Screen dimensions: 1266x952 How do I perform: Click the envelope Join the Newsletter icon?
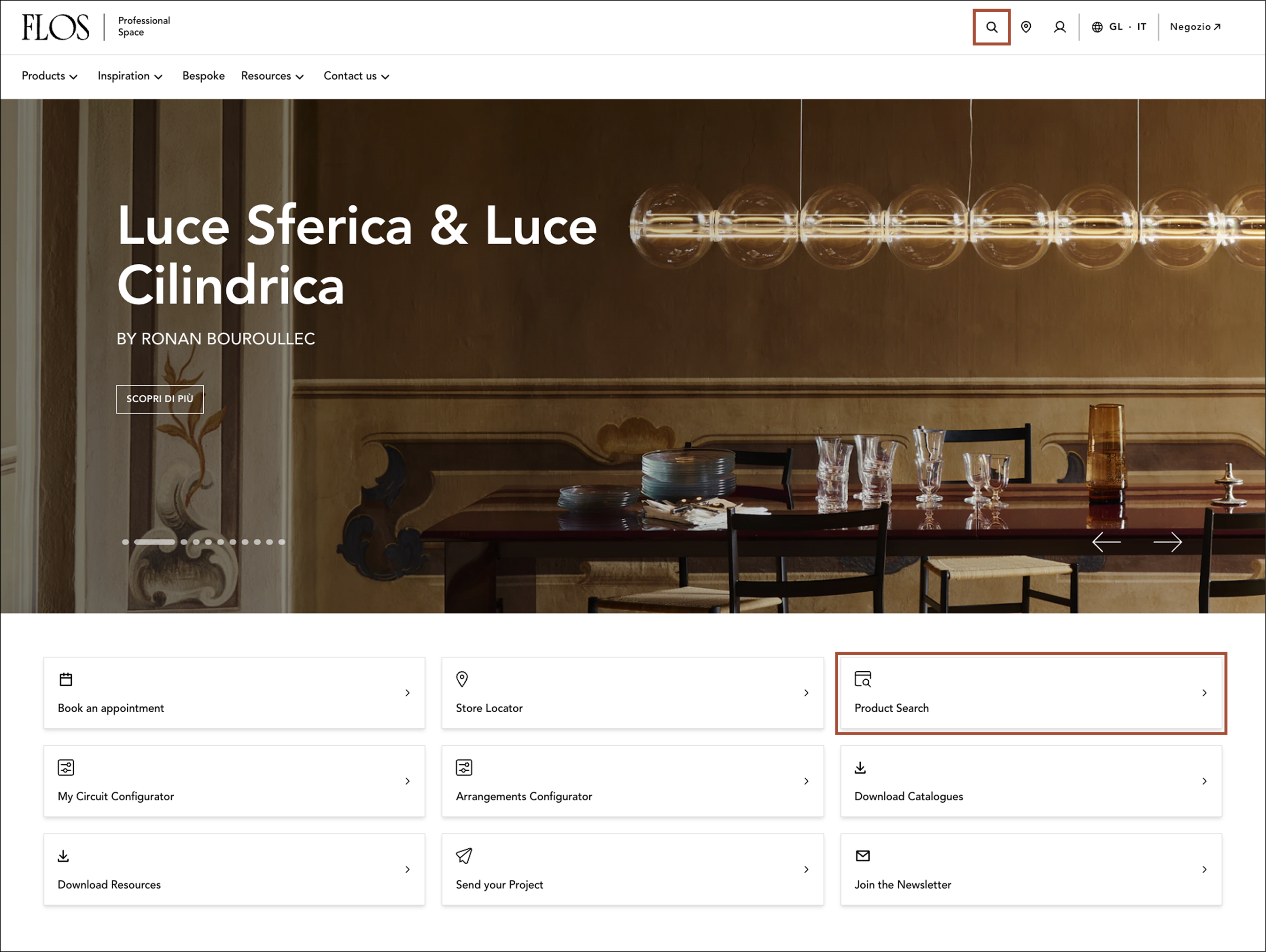coord(863,855)
